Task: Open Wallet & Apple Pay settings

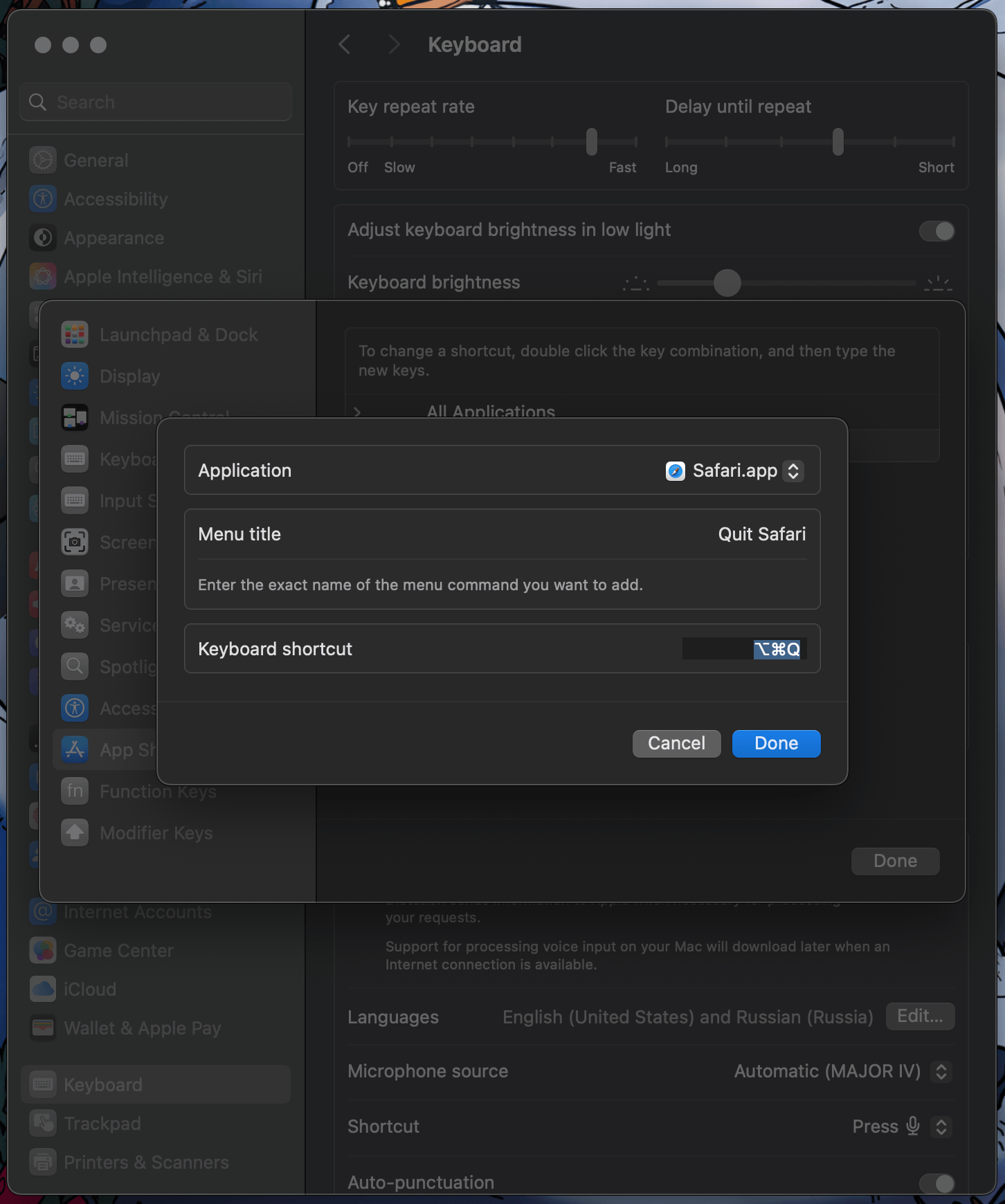Action: click(142, 1028)
